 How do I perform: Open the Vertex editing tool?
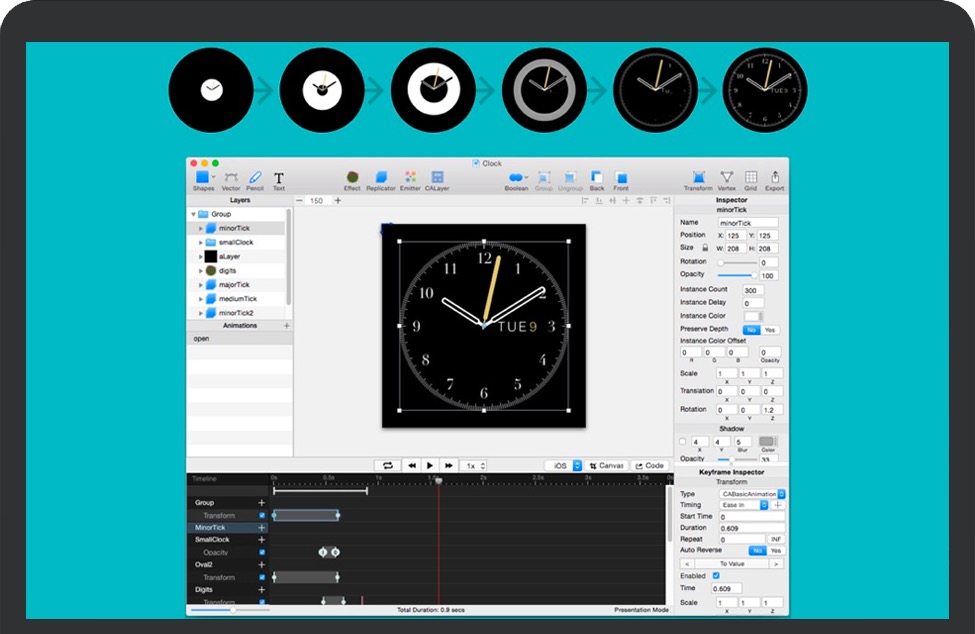pos(727,178)
